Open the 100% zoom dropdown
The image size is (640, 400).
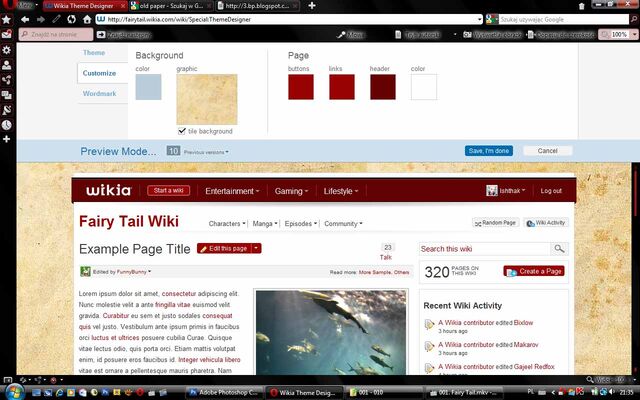point(634,35)
